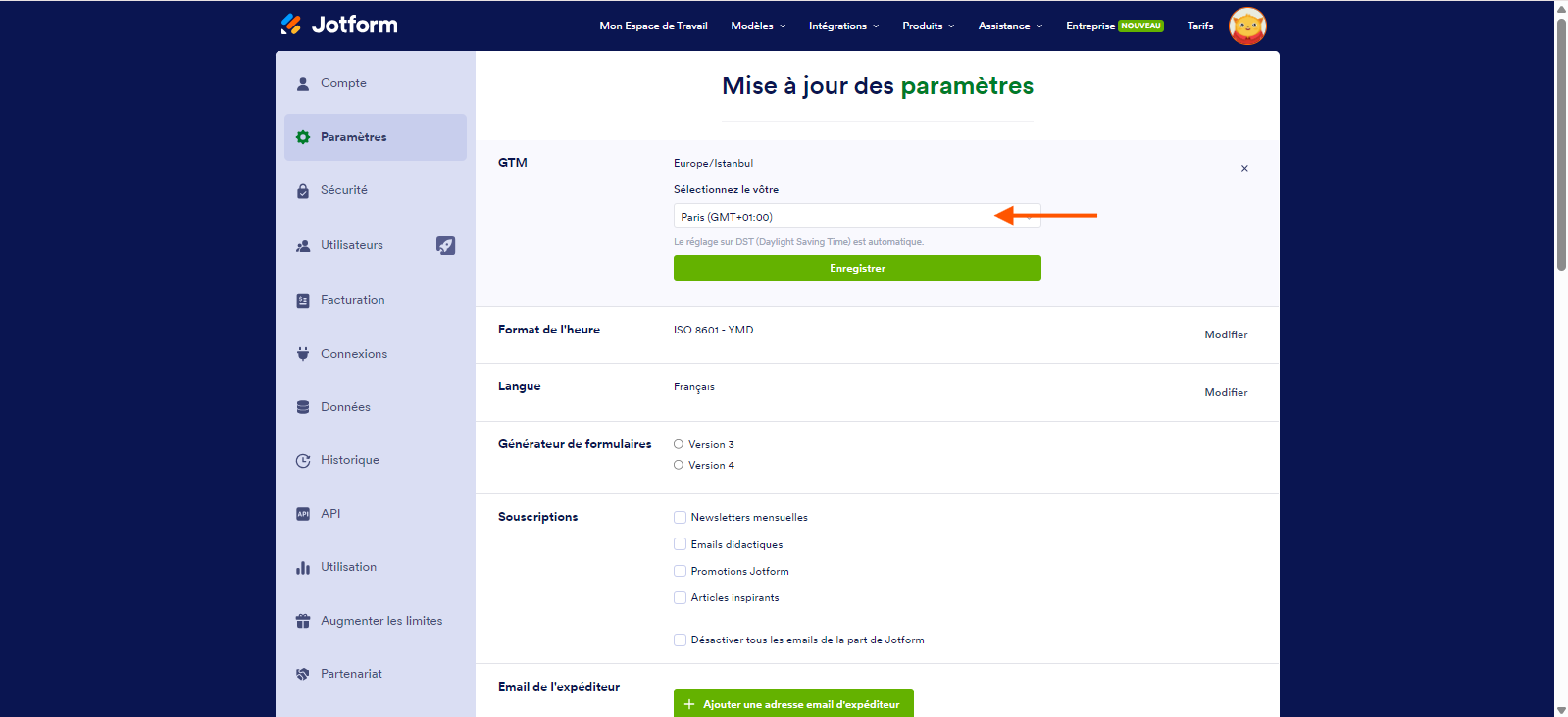Open the Entreprise page

(1090, 26)
